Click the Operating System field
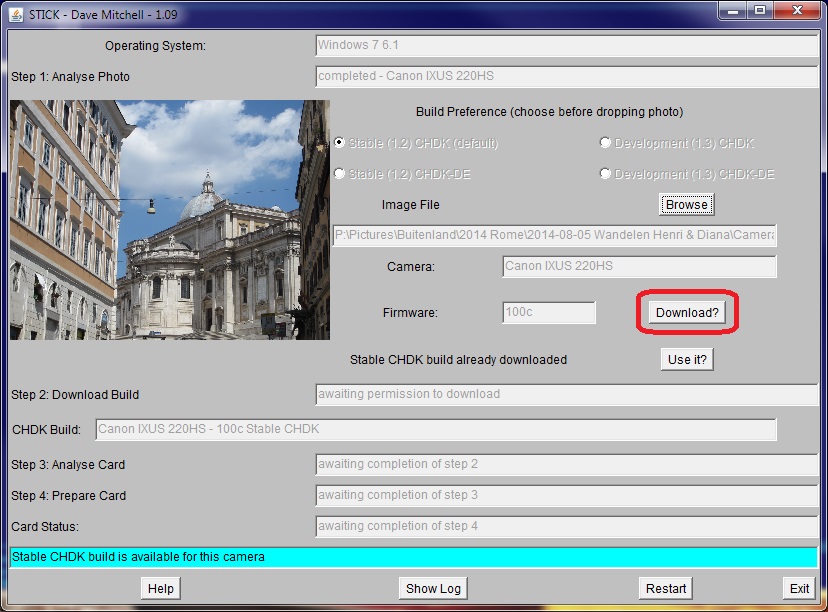The image size is (828, 612). pos(566,45)
